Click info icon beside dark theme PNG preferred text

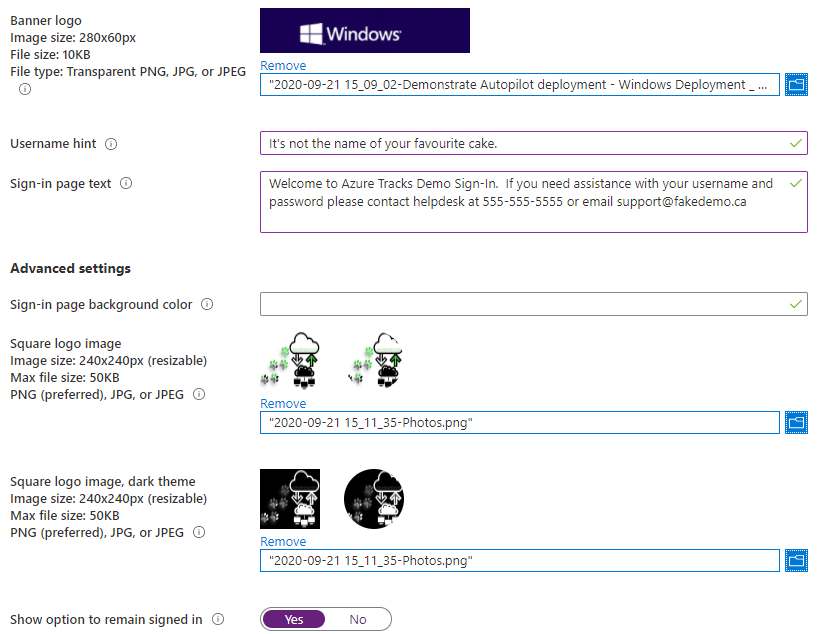(199, 532)
